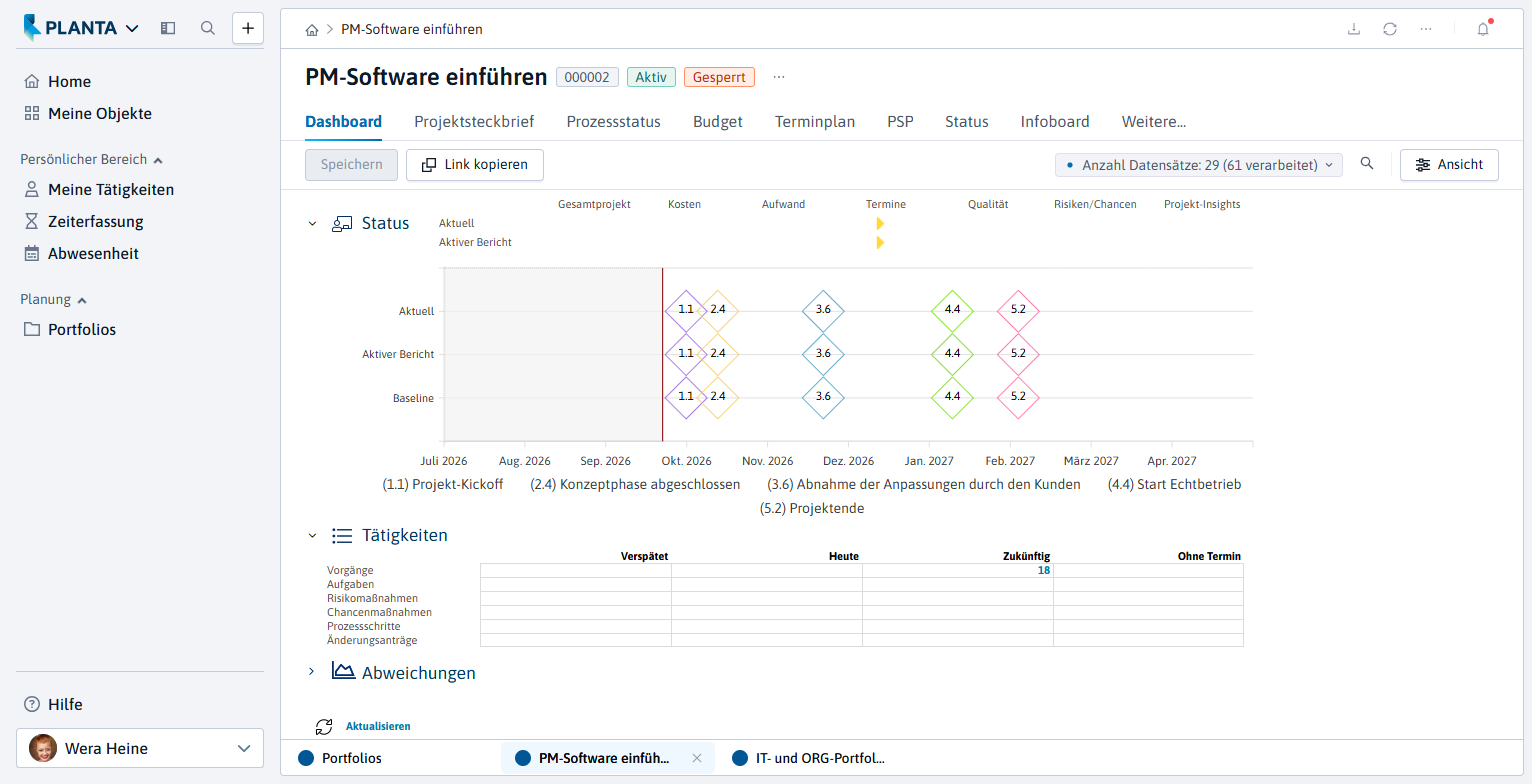Toggle the sidebar panel icon
Screen dimensions: 1532x784
tap(168, 28)
